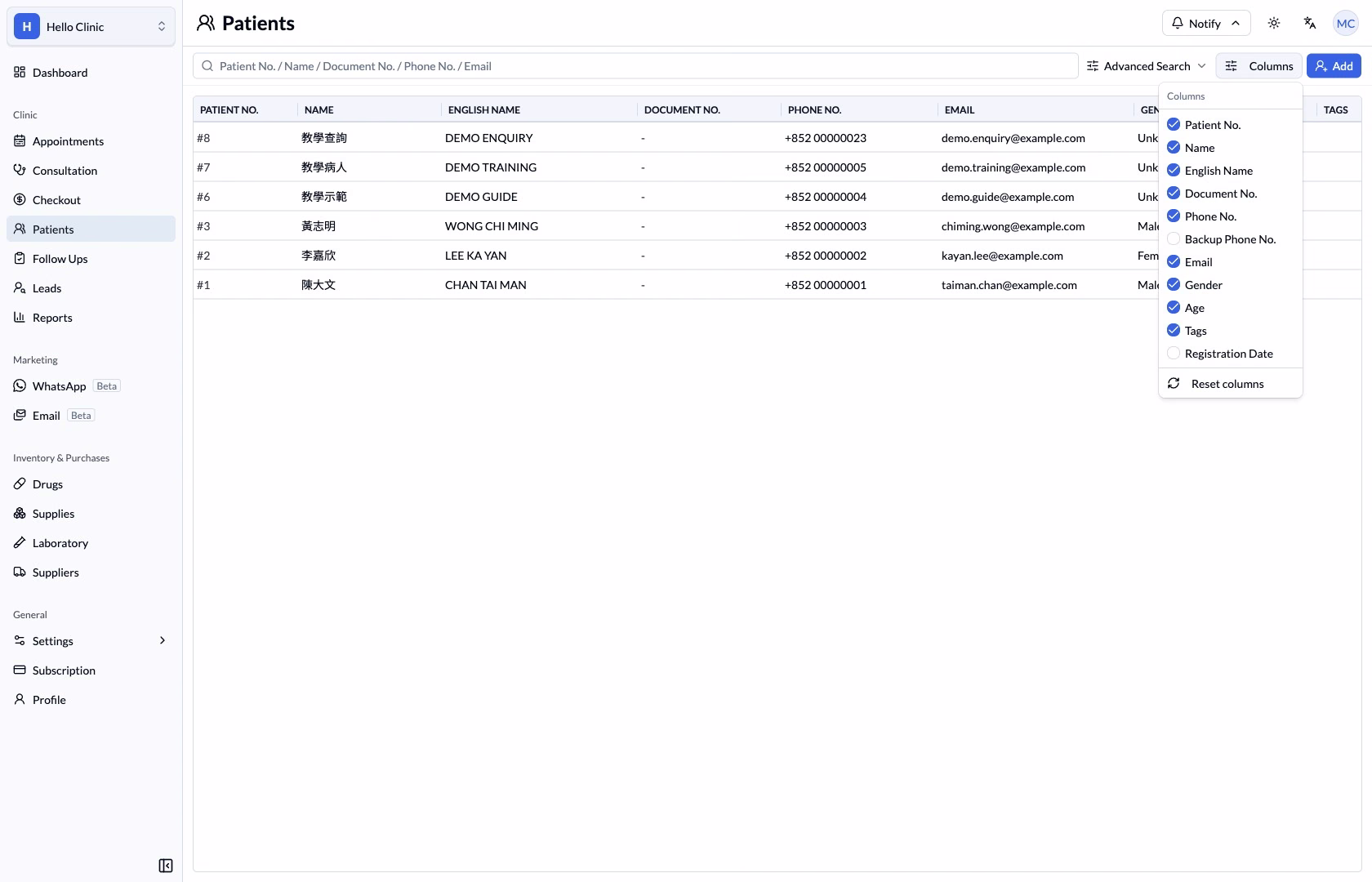Open the MC user avatar menu
The height and width of the screenshot is (882, 1372).
click(1346, 23)
